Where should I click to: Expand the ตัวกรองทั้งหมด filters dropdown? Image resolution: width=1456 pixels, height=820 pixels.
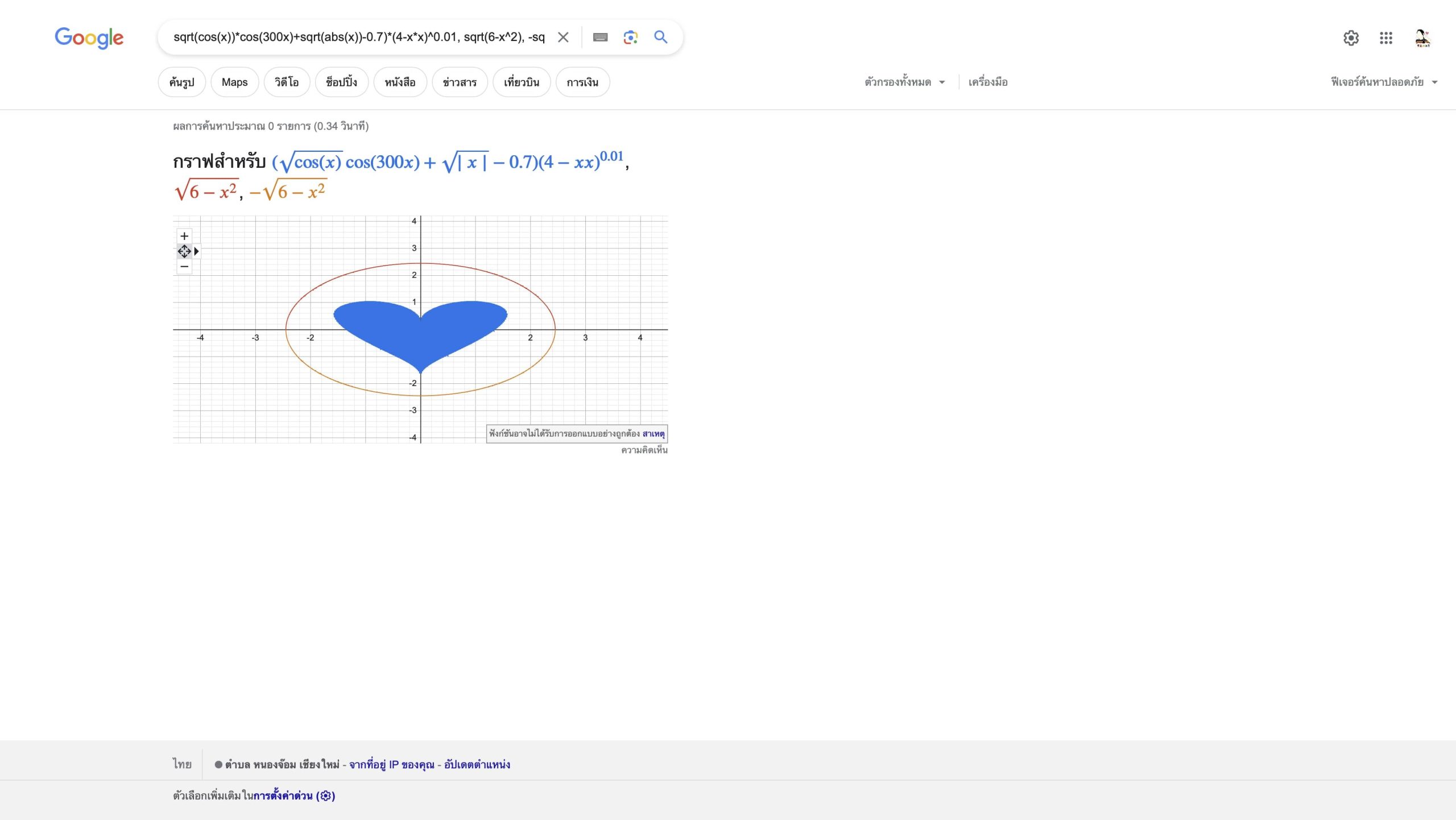[x=904, y=82]
